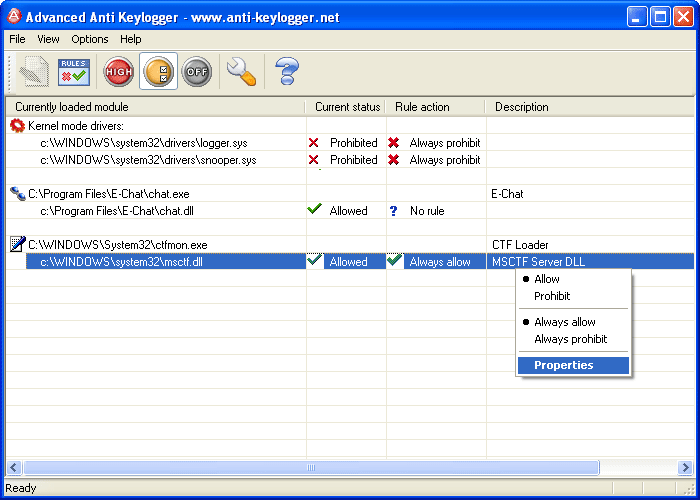Click red X status icon for snooper.sys

coord(314,160)
